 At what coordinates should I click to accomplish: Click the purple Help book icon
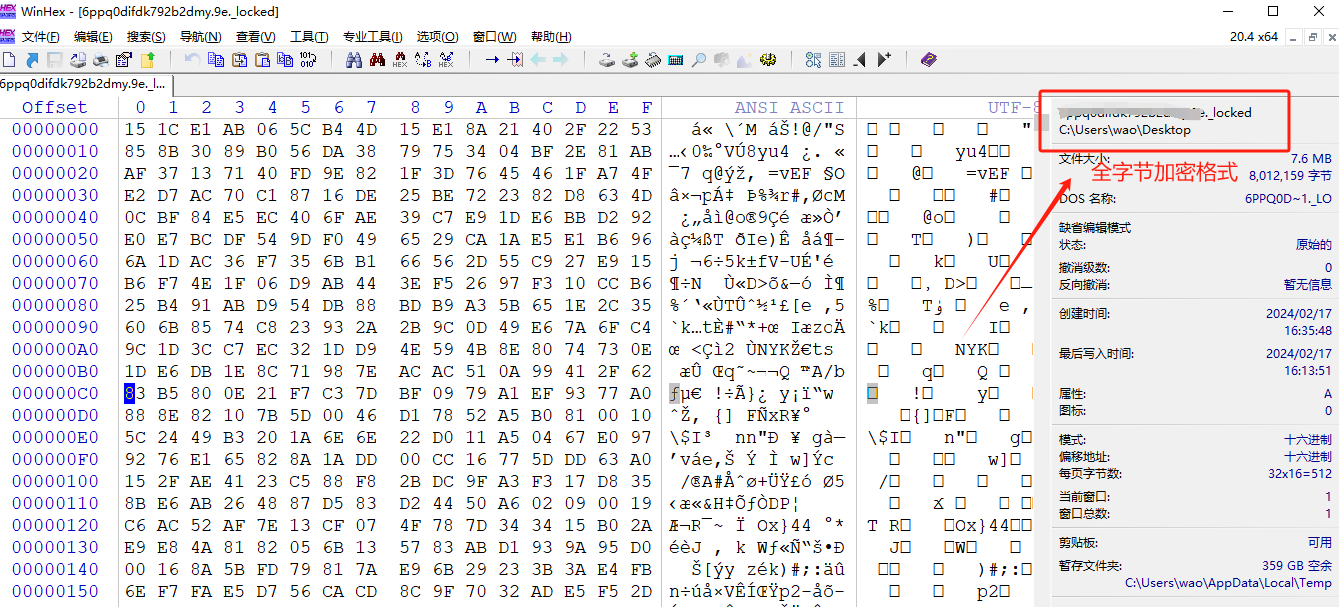(929, 60)
